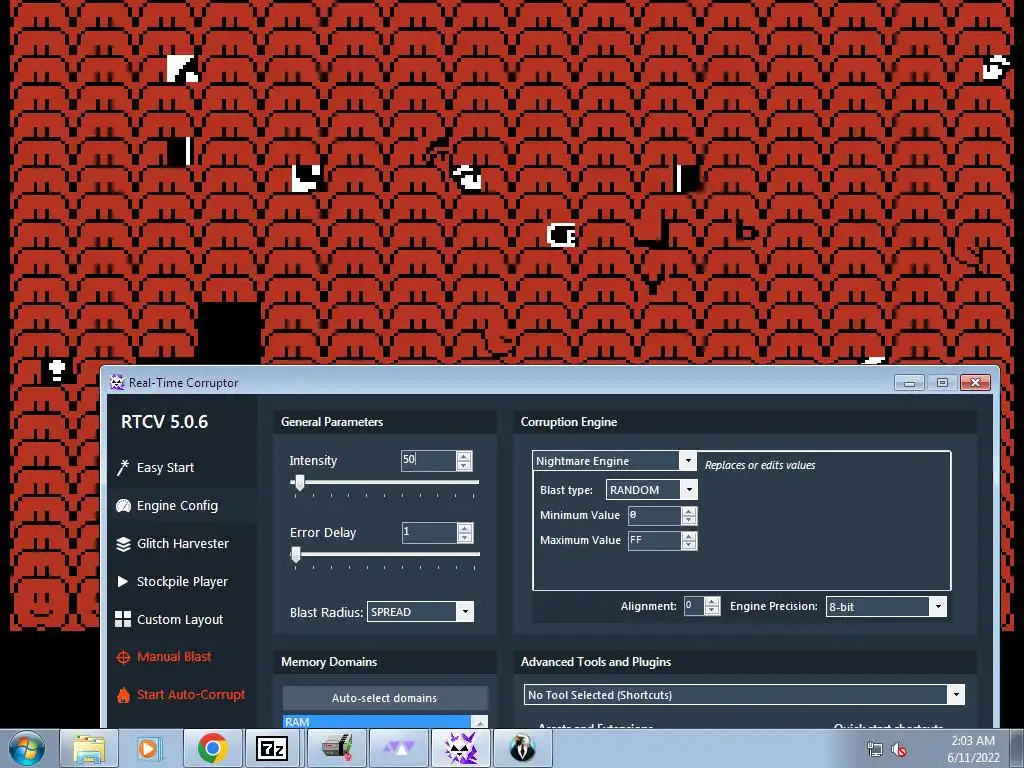Click the Start Auto-Corrupt flame icon
This screenshot has width=1024, height=768.
(x=123, y=695)
